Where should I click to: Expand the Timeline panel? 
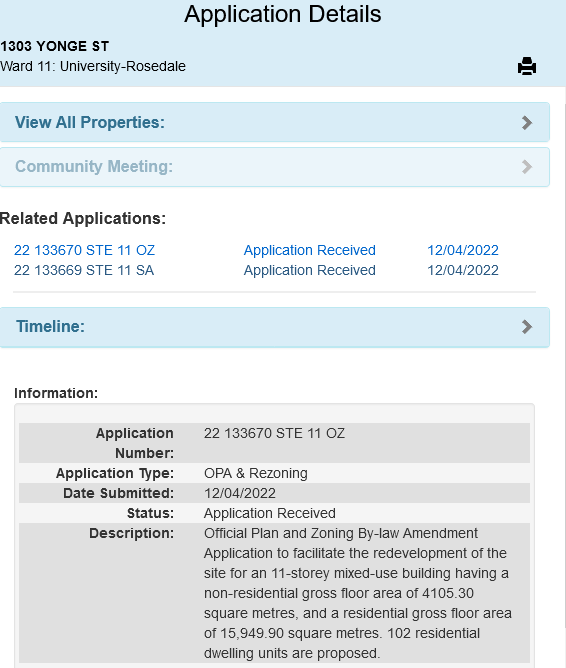[x=275, y=327]
